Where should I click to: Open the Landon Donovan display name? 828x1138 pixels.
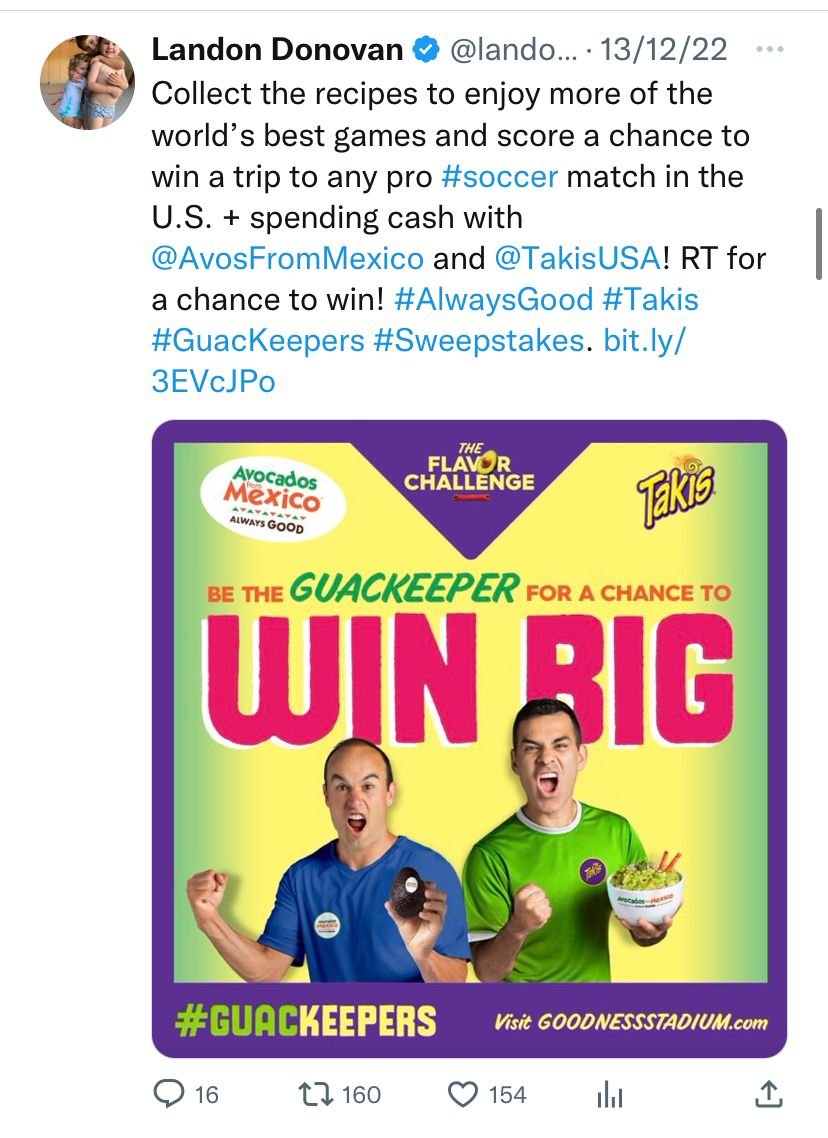(277, 49)
